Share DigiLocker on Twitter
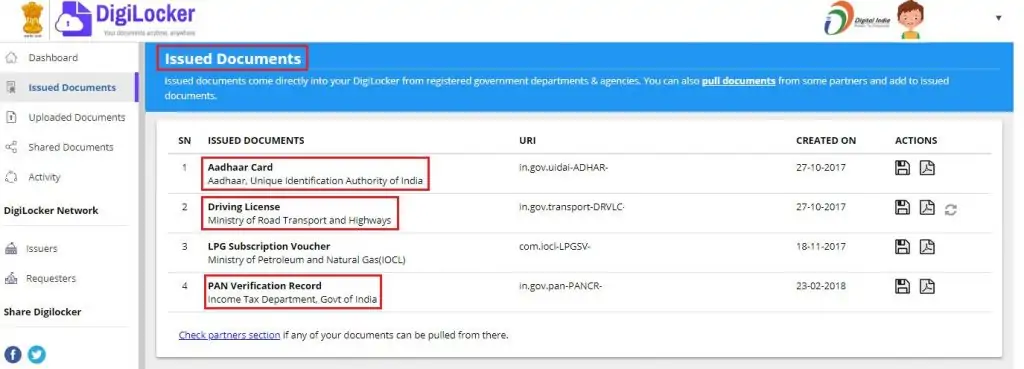 pyautogui.click(x=37, y=355)
